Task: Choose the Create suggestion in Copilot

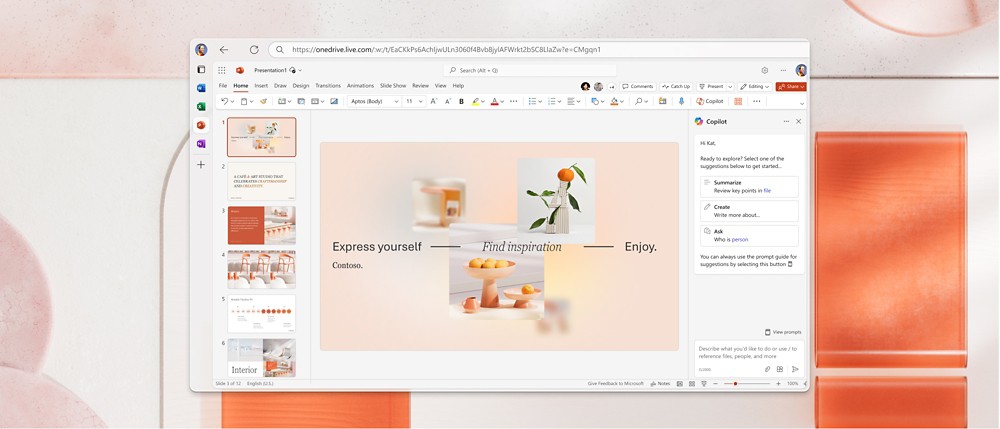Action: [749, 211]
